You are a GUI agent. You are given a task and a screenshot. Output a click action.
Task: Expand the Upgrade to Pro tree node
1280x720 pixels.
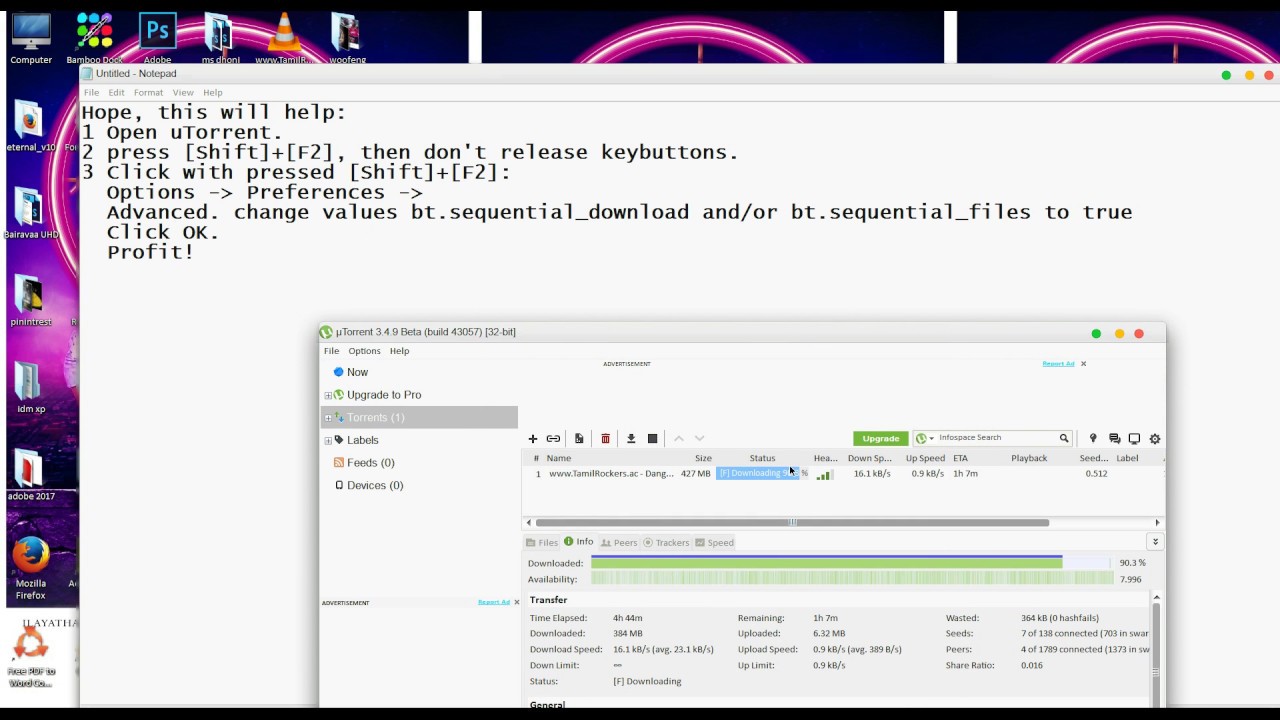click(328, 395)
